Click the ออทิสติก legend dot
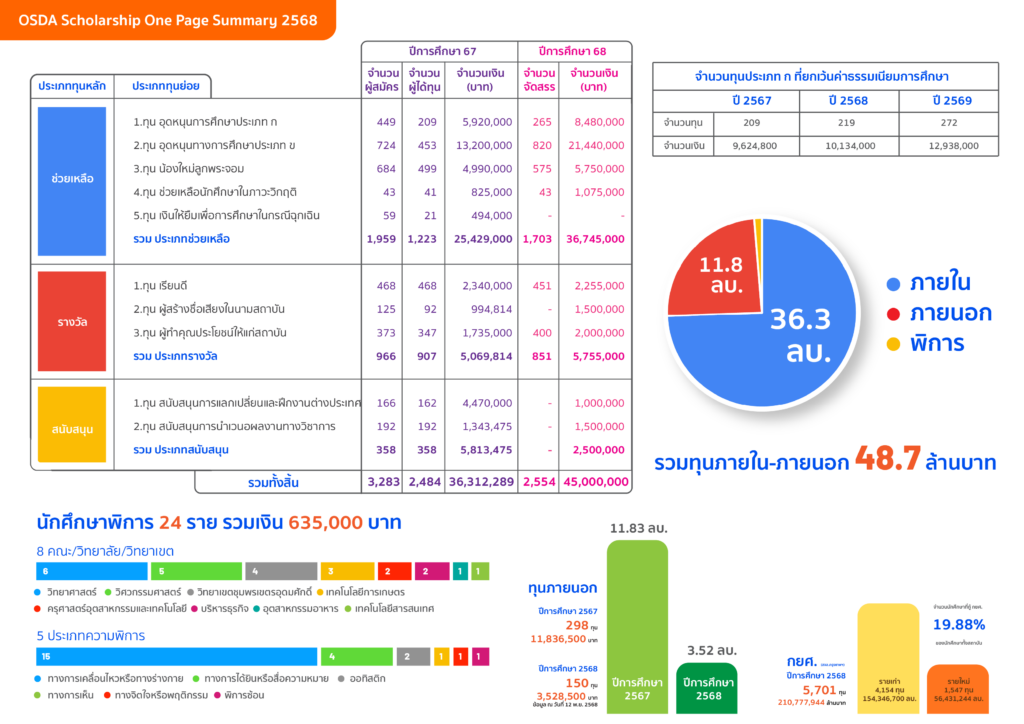The height and width of the screenshot is (724, 1024). (339, 678)
